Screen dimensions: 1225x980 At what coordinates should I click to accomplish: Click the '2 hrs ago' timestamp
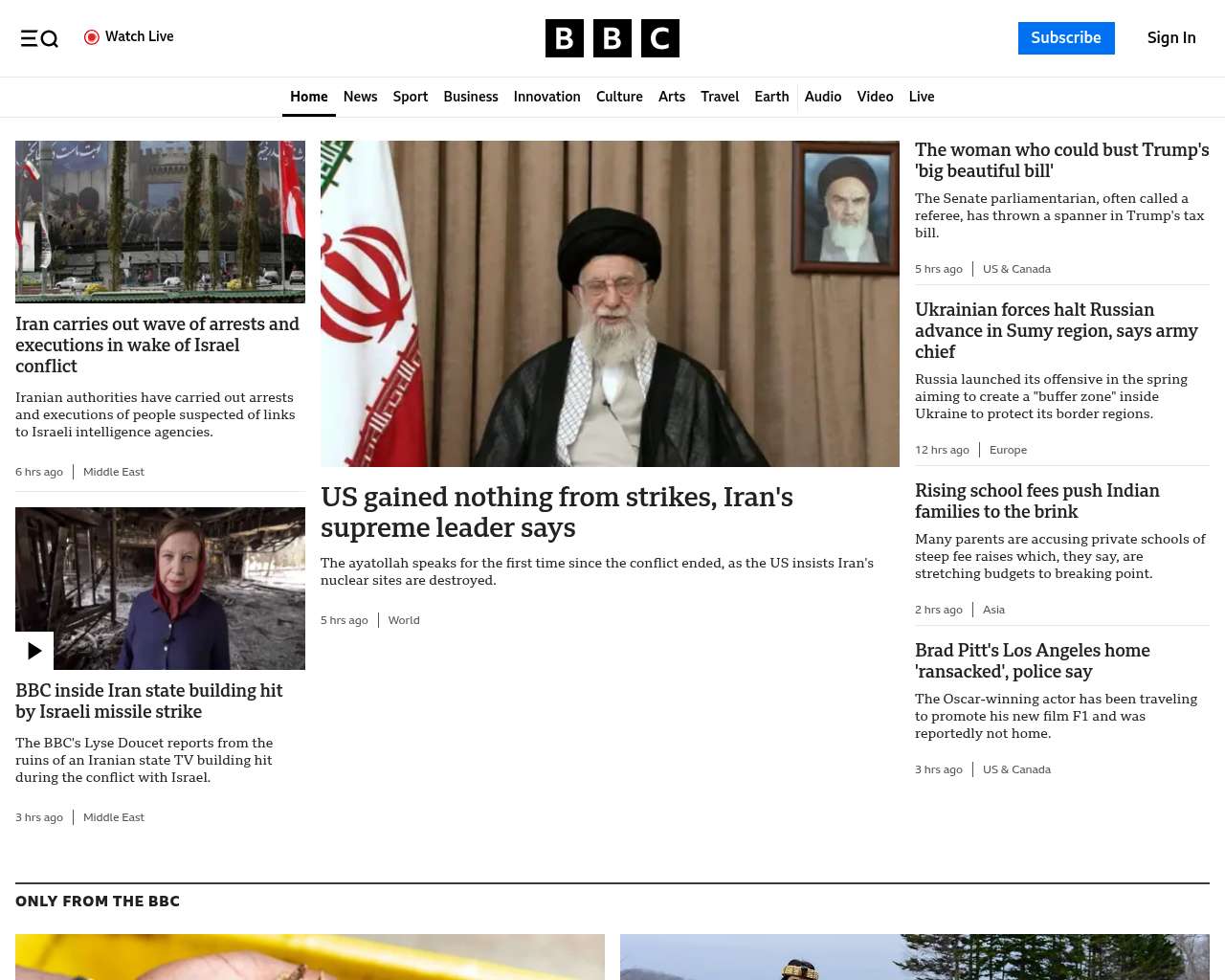939,610
